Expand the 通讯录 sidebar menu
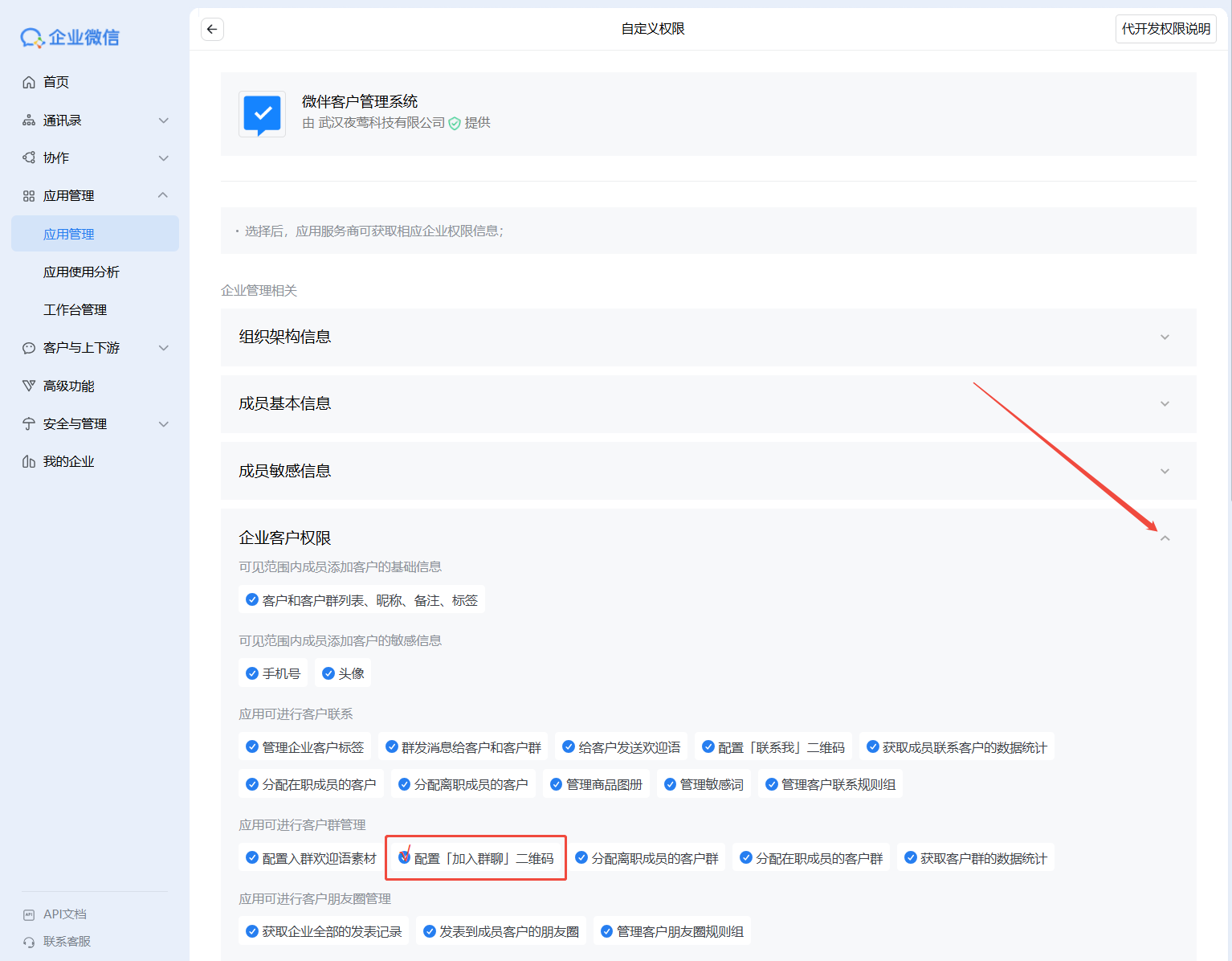 [164, 121]
